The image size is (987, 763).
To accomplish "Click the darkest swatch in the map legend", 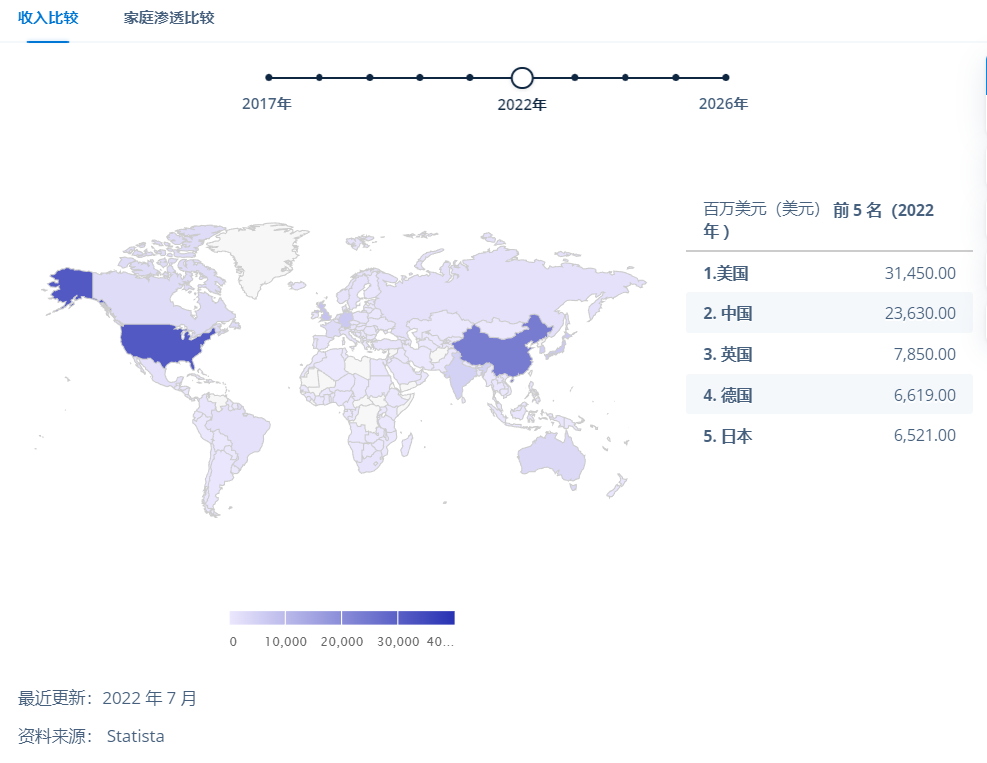I will tap(426, 617).
